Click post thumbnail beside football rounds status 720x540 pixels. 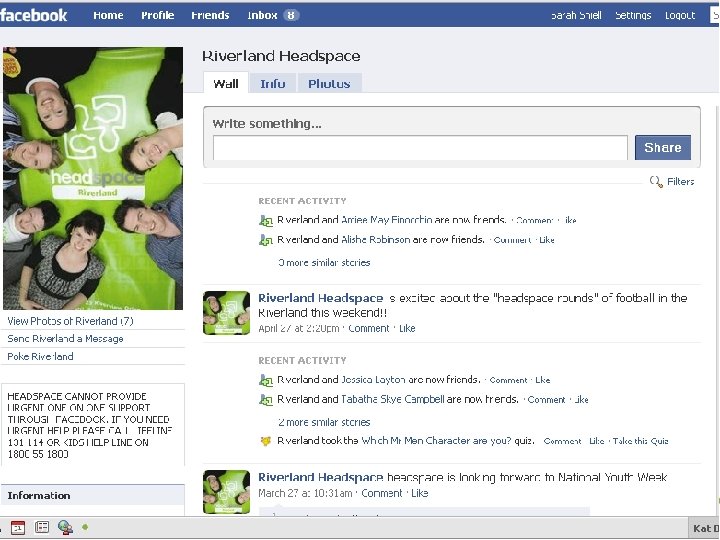pyautogui.click(x=226, y=313)
